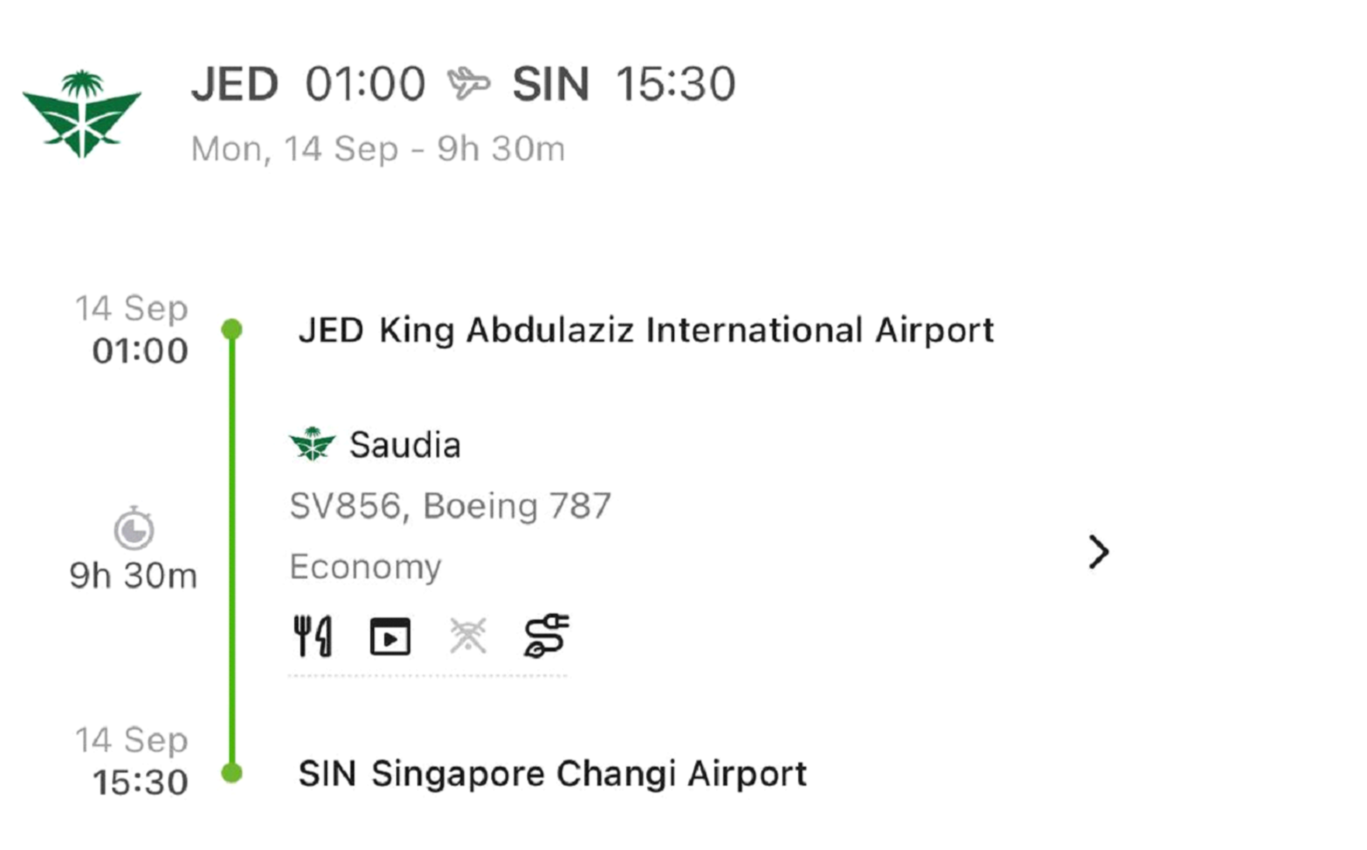
Task: Click the header departure time 01:00
Action: 365,84
